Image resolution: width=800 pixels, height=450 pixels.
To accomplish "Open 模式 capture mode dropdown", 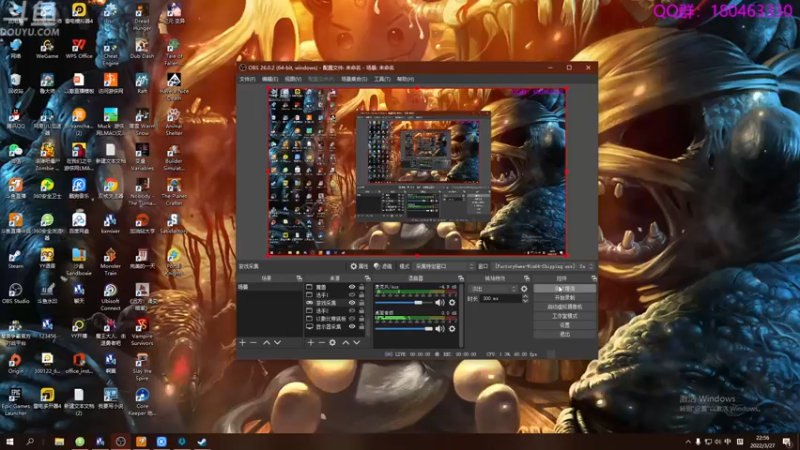I will click(444, 266).
